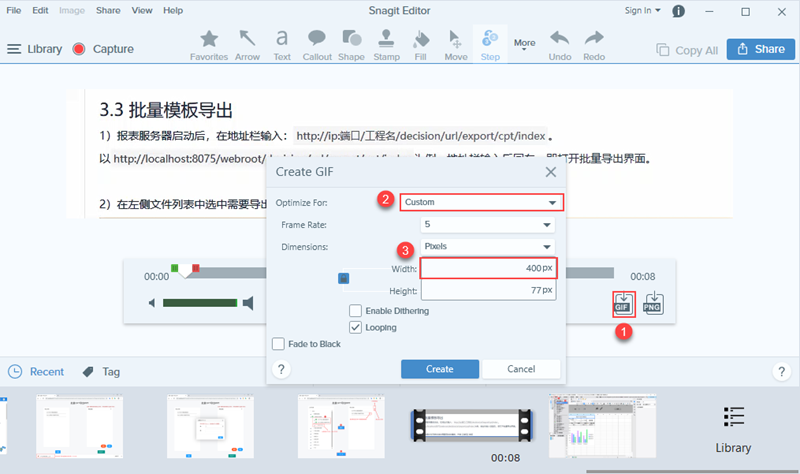Open the Share menu
This screenshot has width=800, height=474.
point(108,10)
